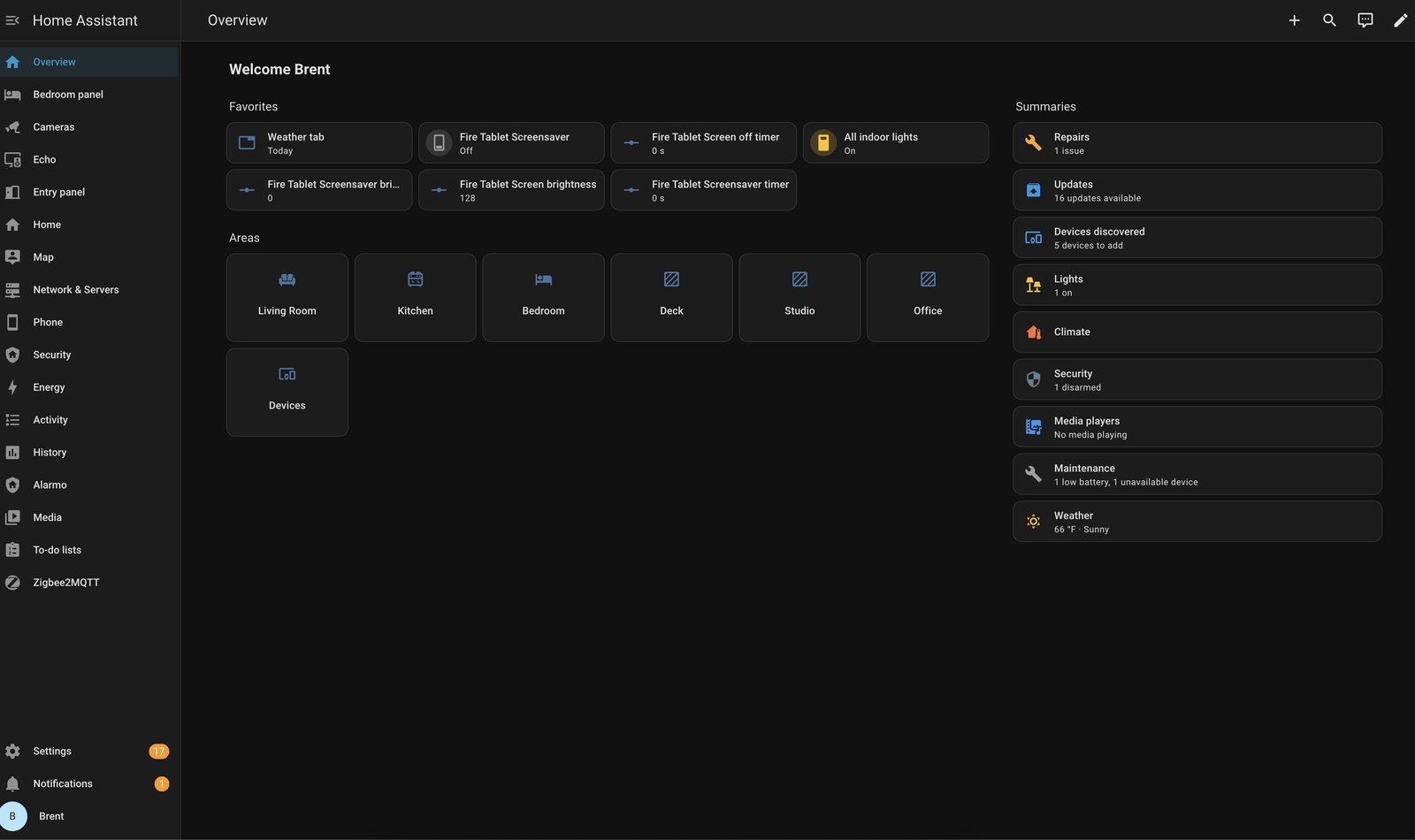Open Fire Tablet Screen brightness card
1415x840 pixels.
(x=511, y=190)
